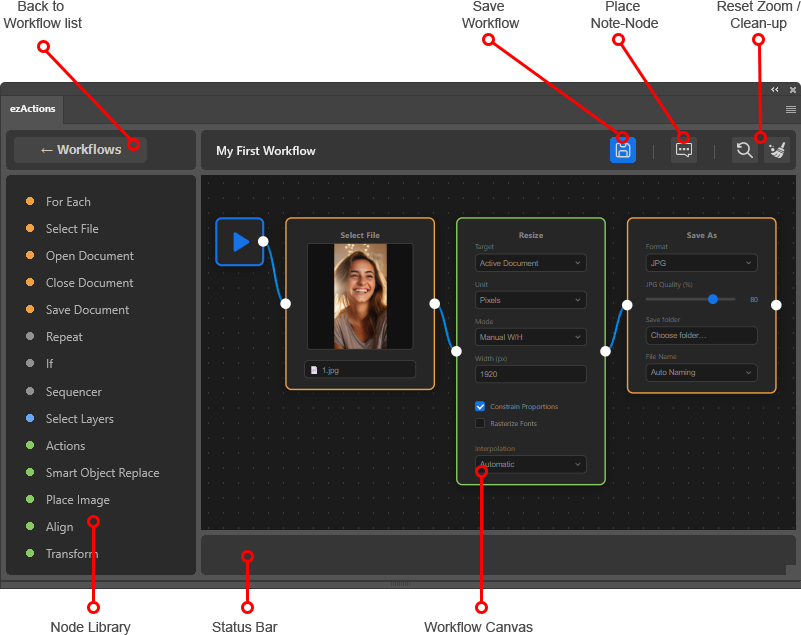Click the Place Note-Node icon
This screenshot has height=635, width=801.
[x=684, y=150]
